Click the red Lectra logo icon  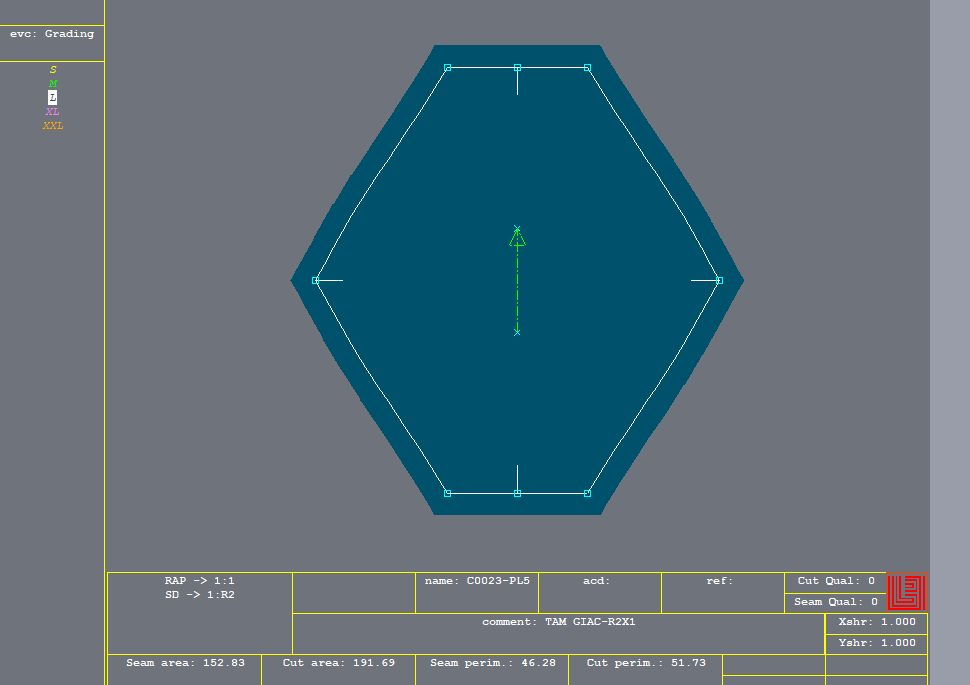tap(906, 592)
